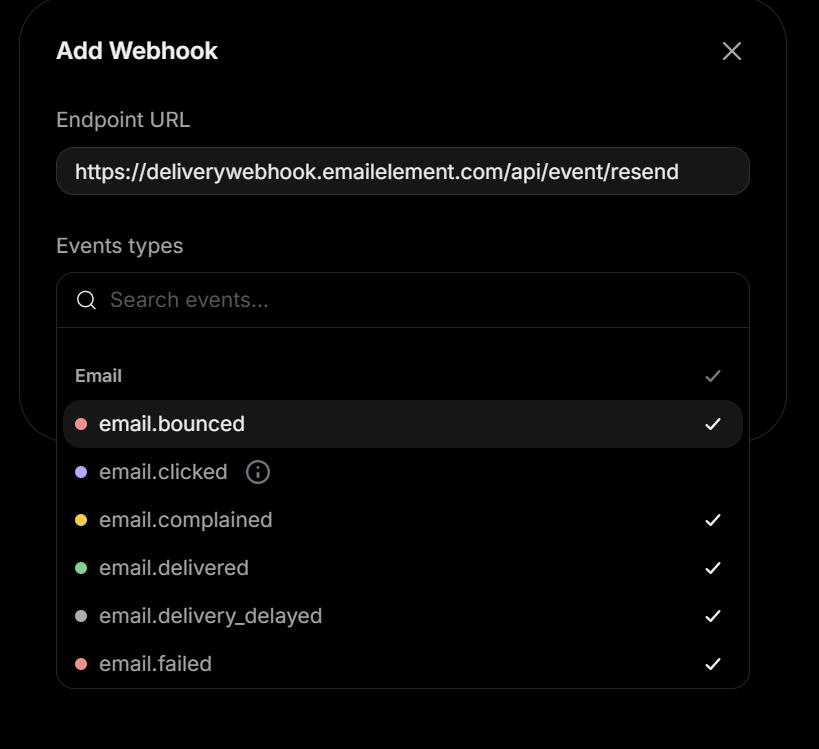This screenshot has width=819, height=749.
Task: Edit the Endpoint URL field
Action: click(402, 171)
